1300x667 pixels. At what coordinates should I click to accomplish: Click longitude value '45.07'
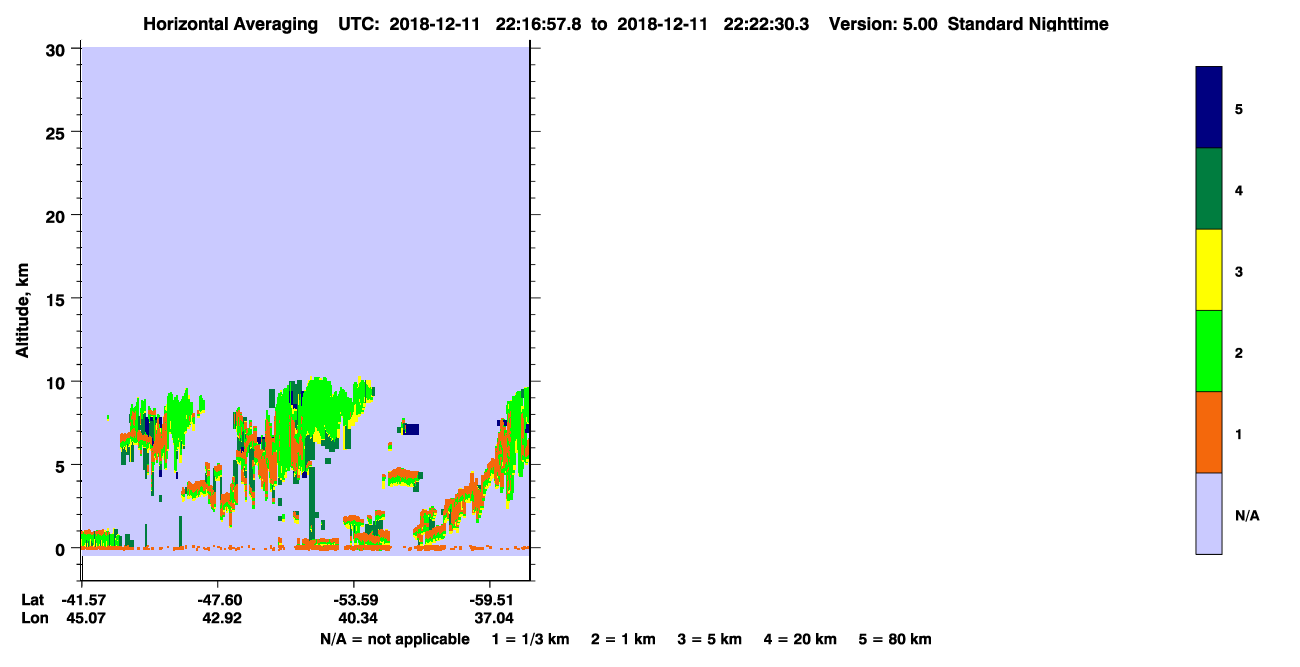(84, 619)
